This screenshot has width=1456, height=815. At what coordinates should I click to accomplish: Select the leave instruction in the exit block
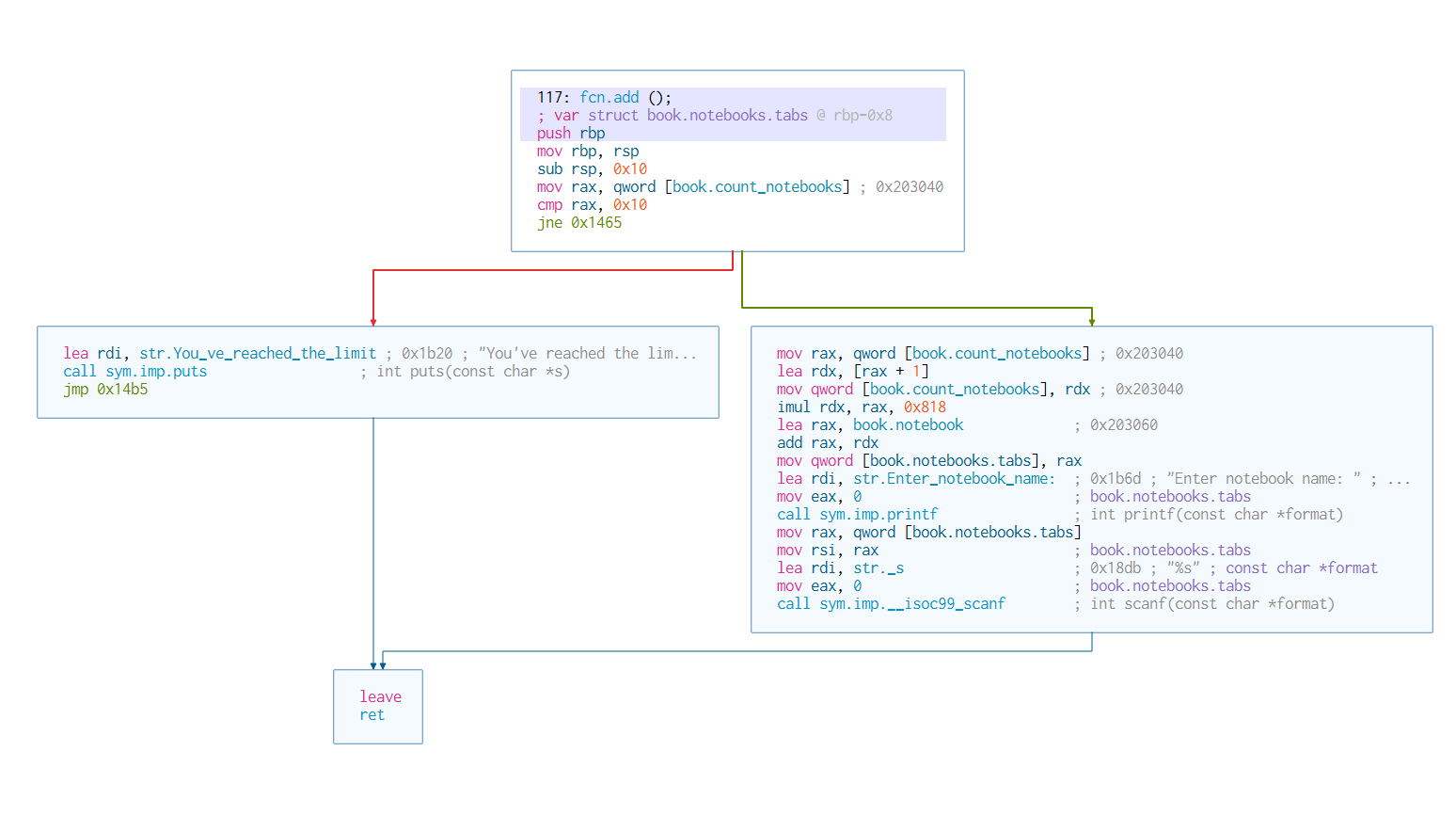click(380, 697)
